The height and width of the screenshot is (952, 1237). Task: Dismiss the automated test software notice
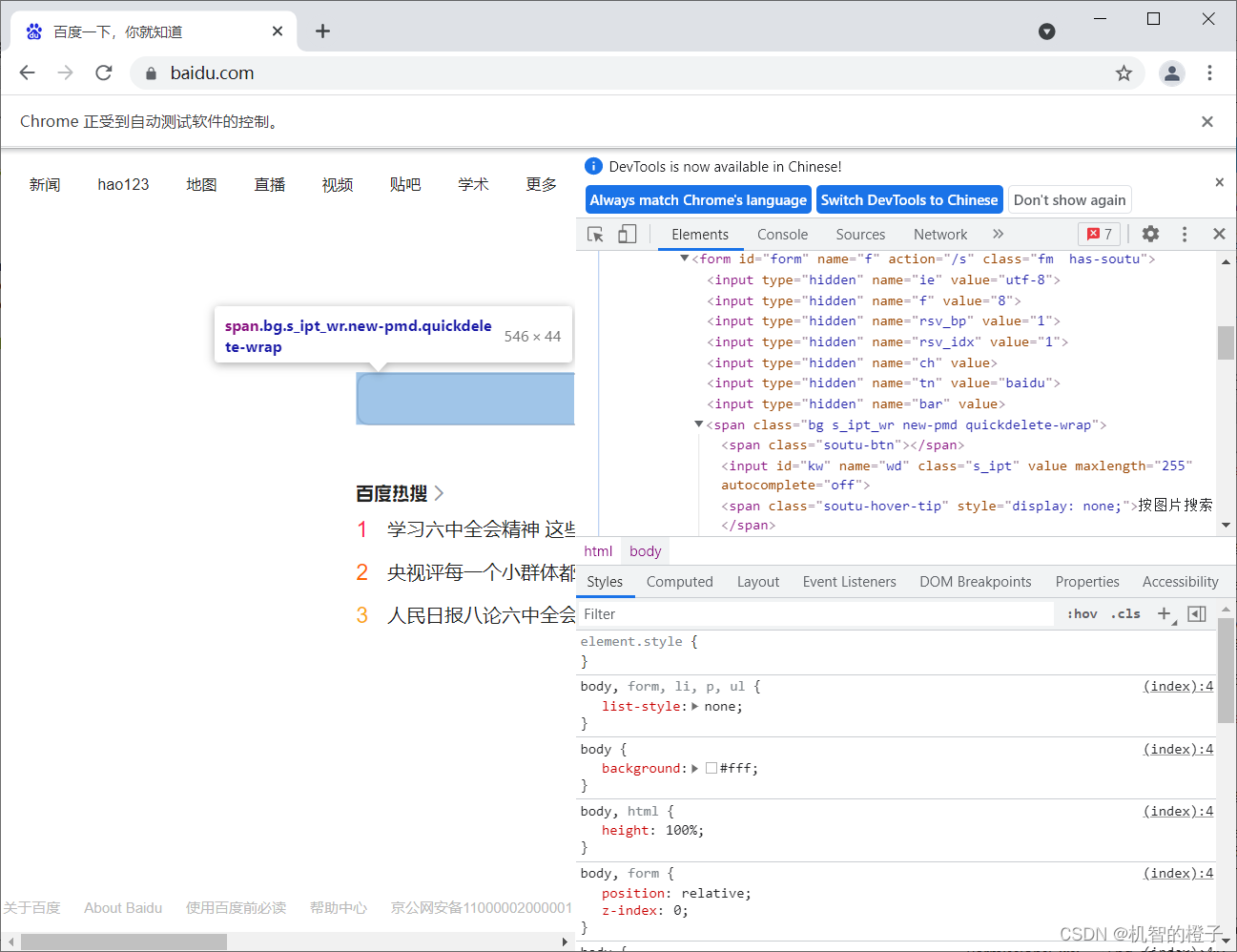coord(1207,122)
